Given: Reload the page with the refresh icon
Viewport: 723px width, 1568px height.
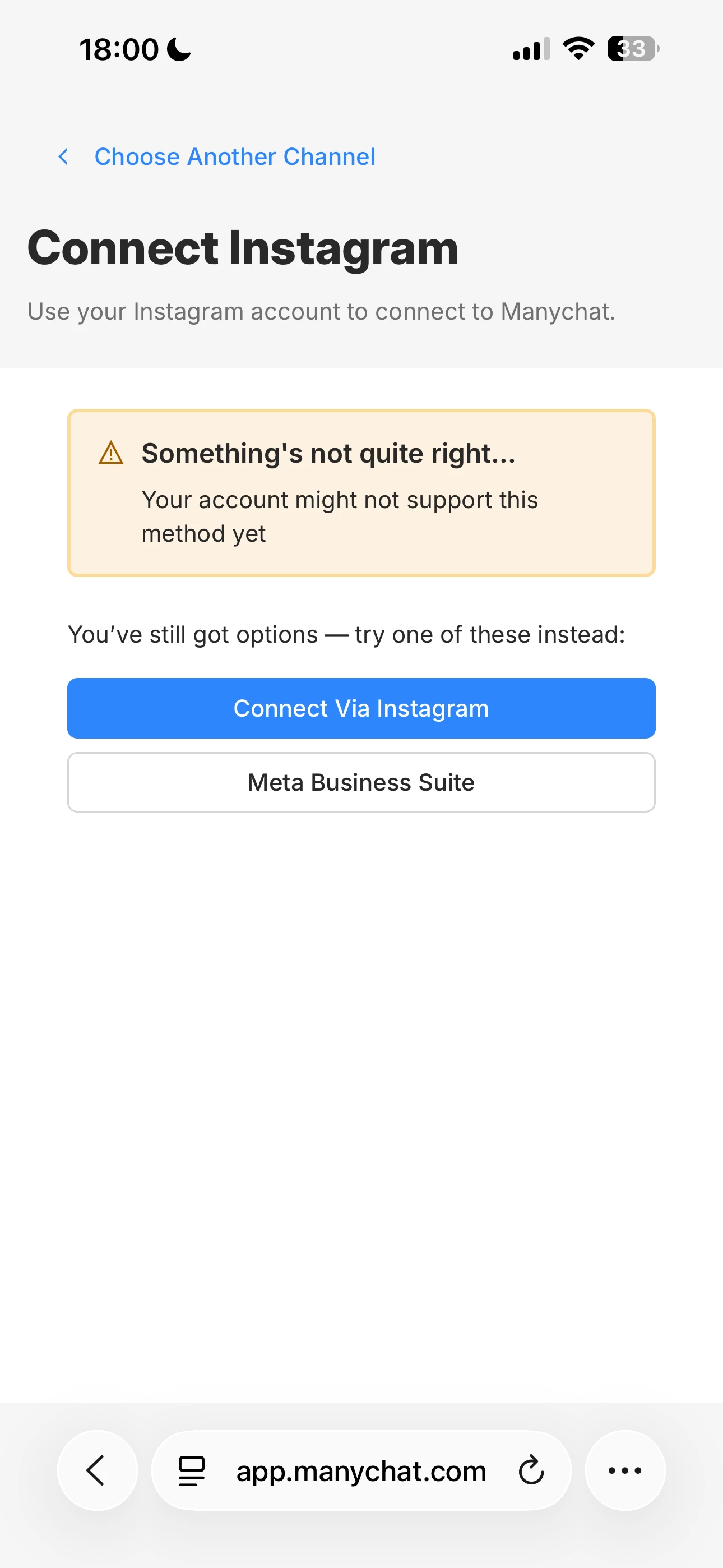Looking at the screenshot, I should [x=531, y=1470].
